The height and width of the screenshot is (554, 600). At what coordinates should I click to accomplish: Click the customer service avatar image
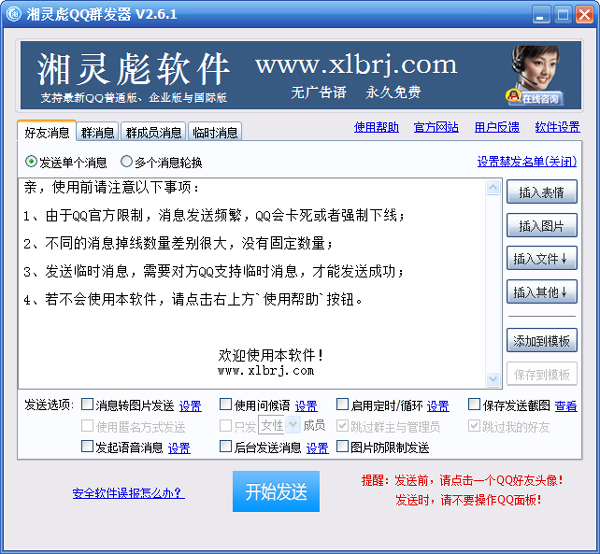[x=535, y=68]
